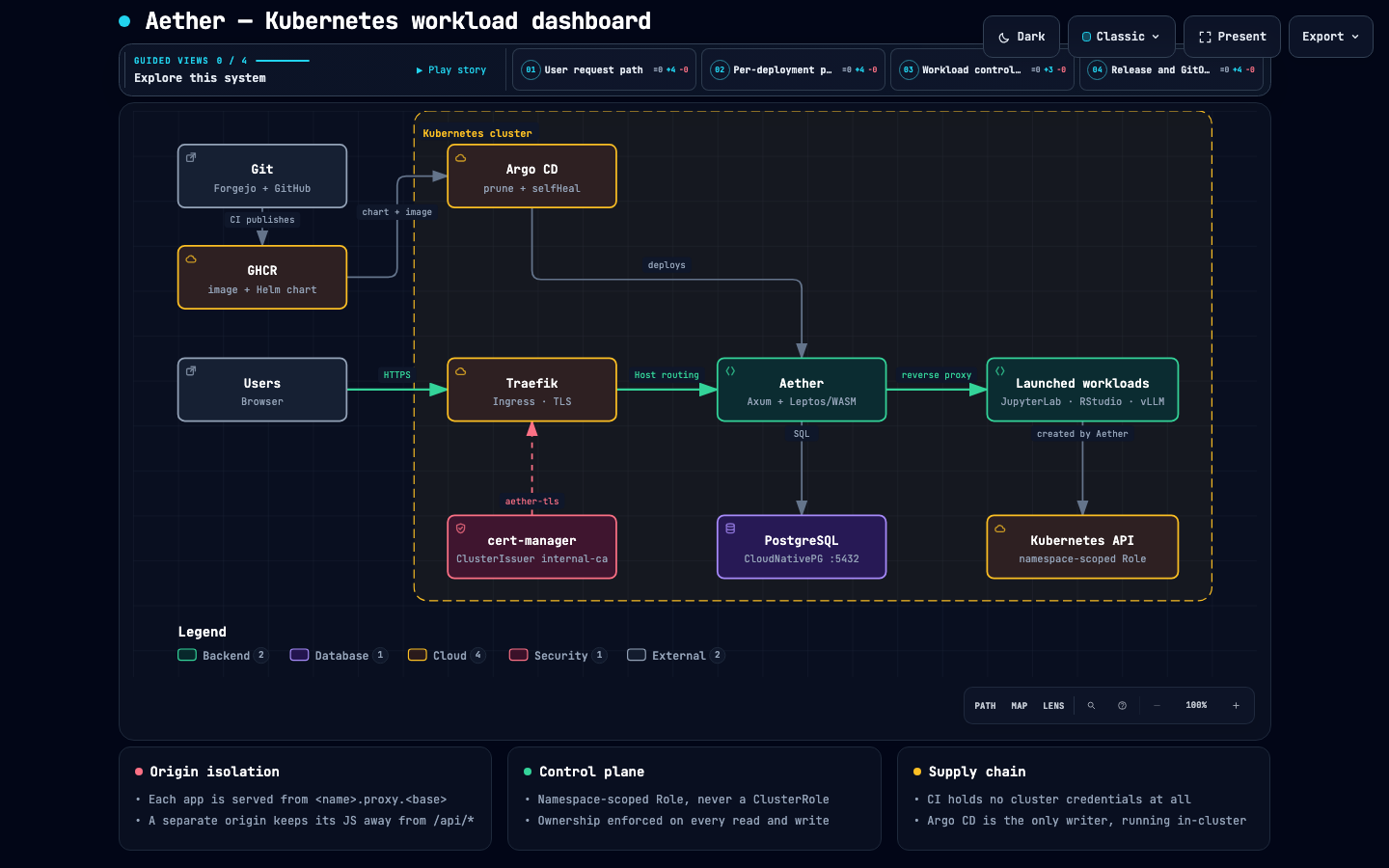This screenshot has height=868, width=1389.
Task: Enter Present mode
Action: click(x=1232, y=37)
